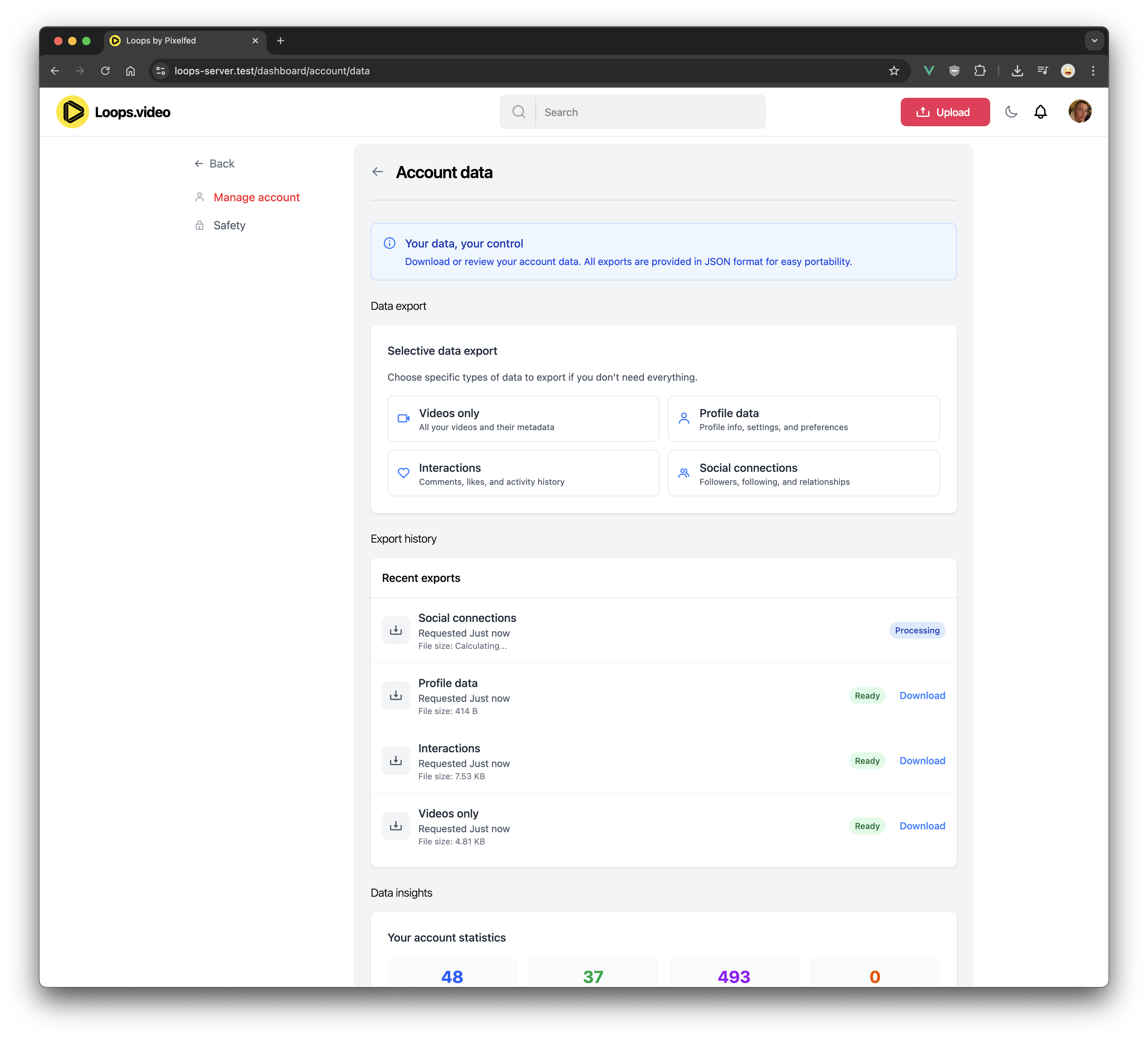Export Videos only data
1148x1039 pixels.
click(523, 419)
